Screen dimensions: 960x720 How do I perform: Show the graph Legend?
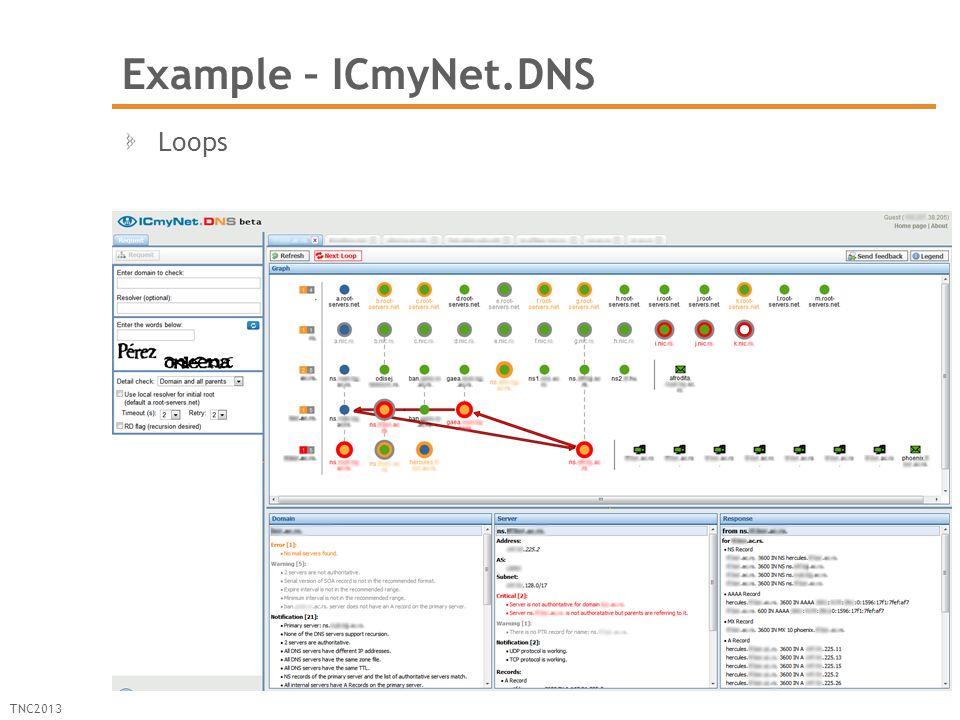point(929,256)
